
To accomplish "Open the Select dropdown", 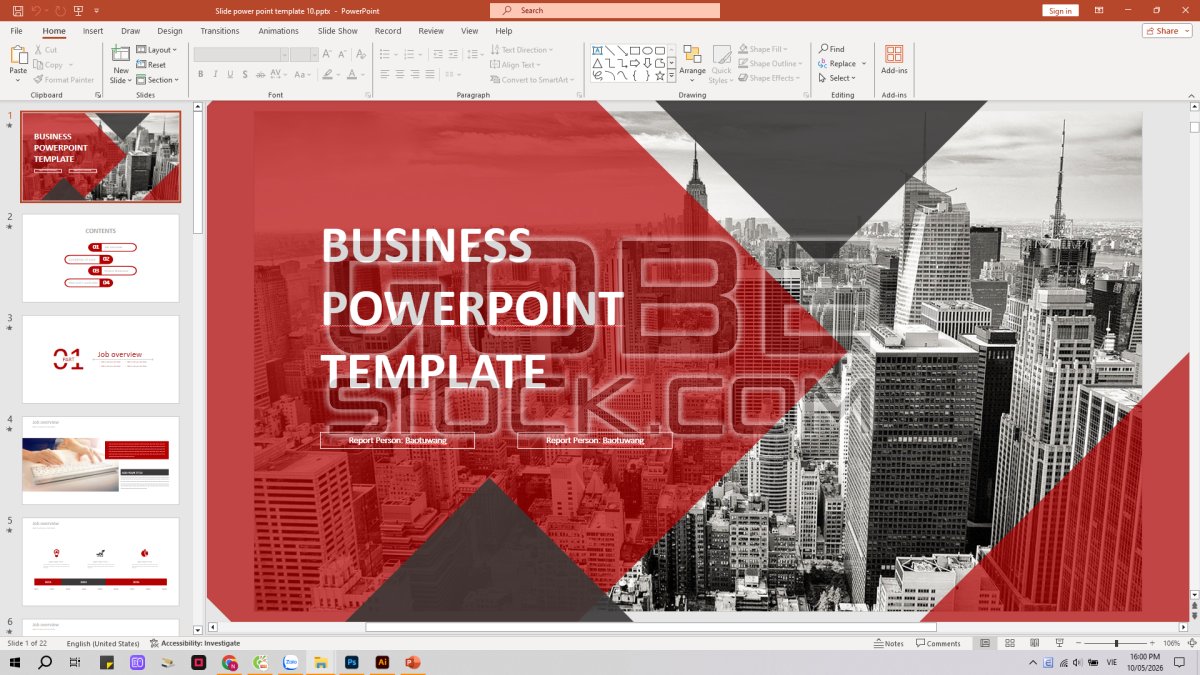I will tap(837, 78).
